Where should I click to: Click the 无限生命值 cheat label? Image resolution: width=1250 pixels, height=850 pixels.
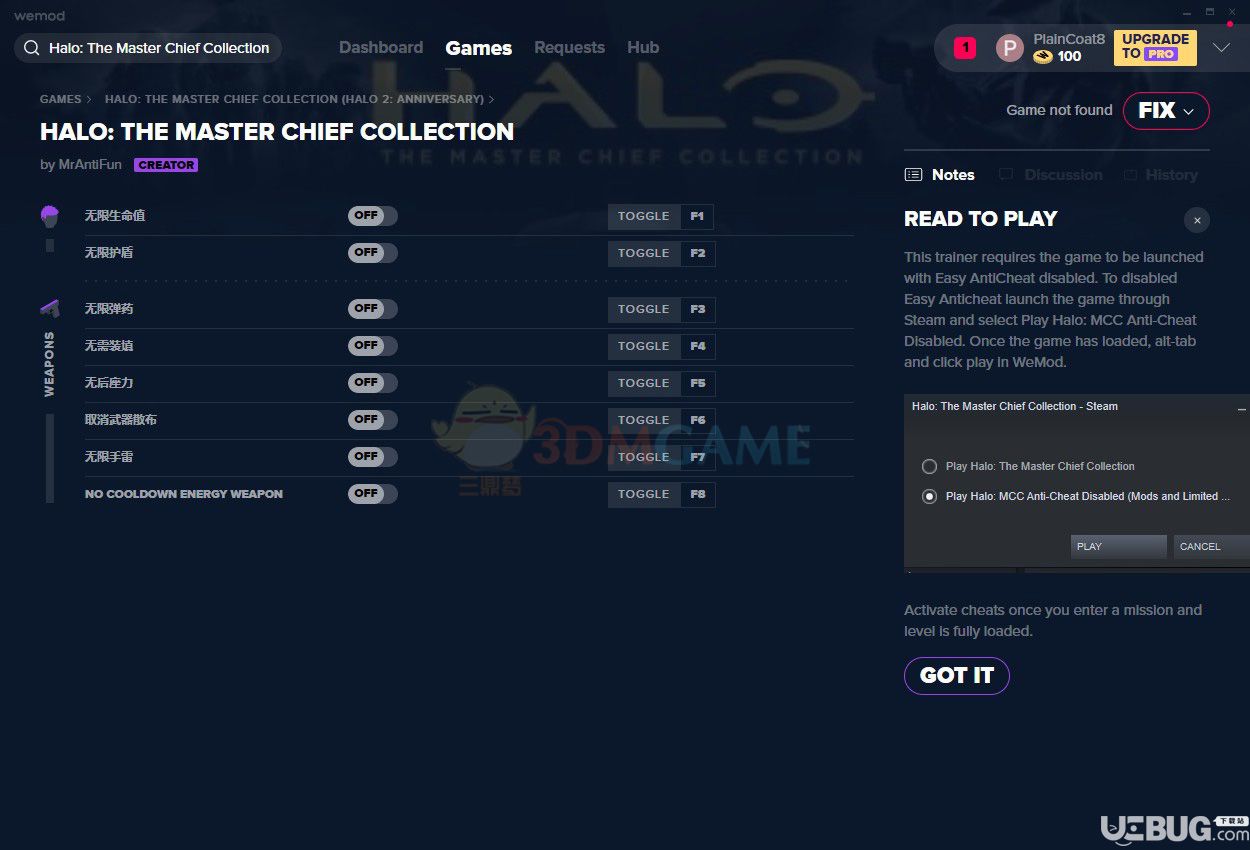click(115, 216)
